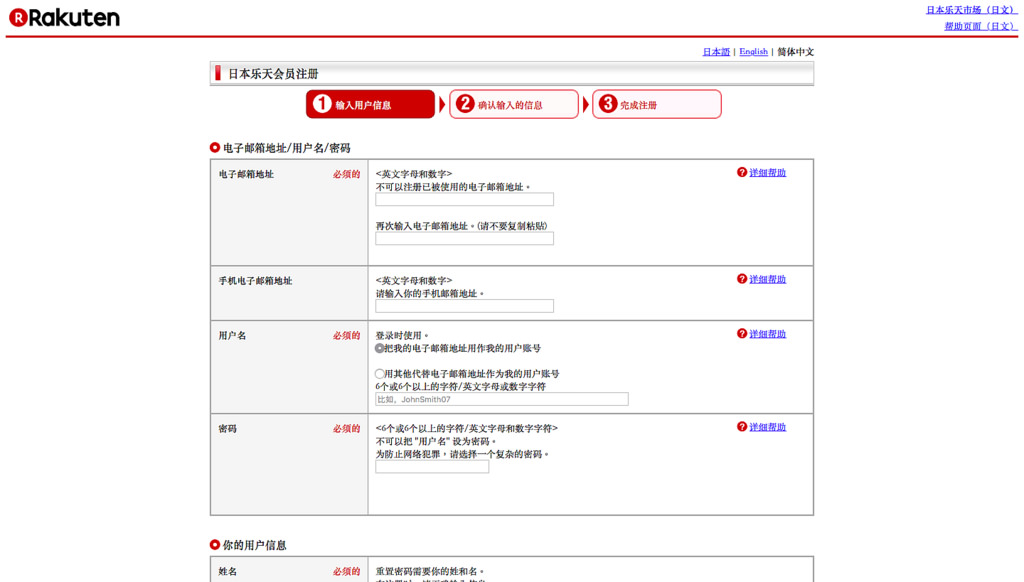Focus the password input field
1024x582 pixels.
432,467
